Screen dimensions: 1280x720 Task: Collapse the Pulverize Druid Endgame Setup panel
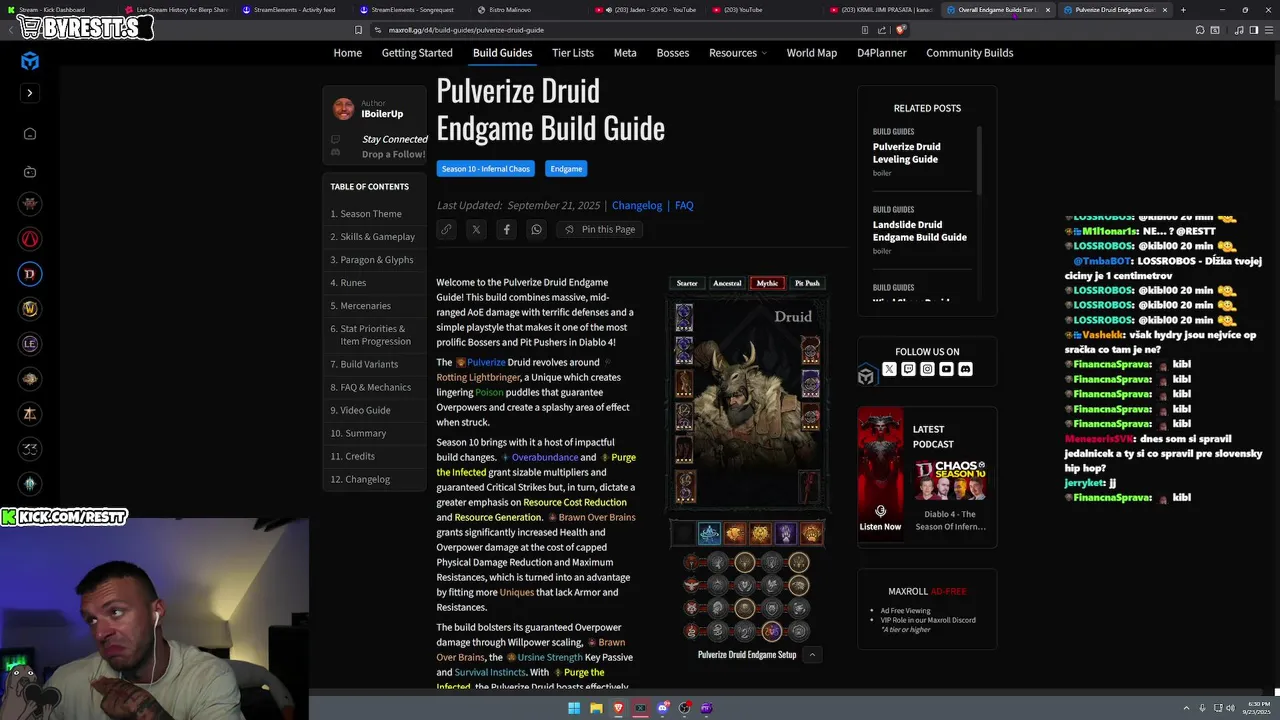coord(812,655)
